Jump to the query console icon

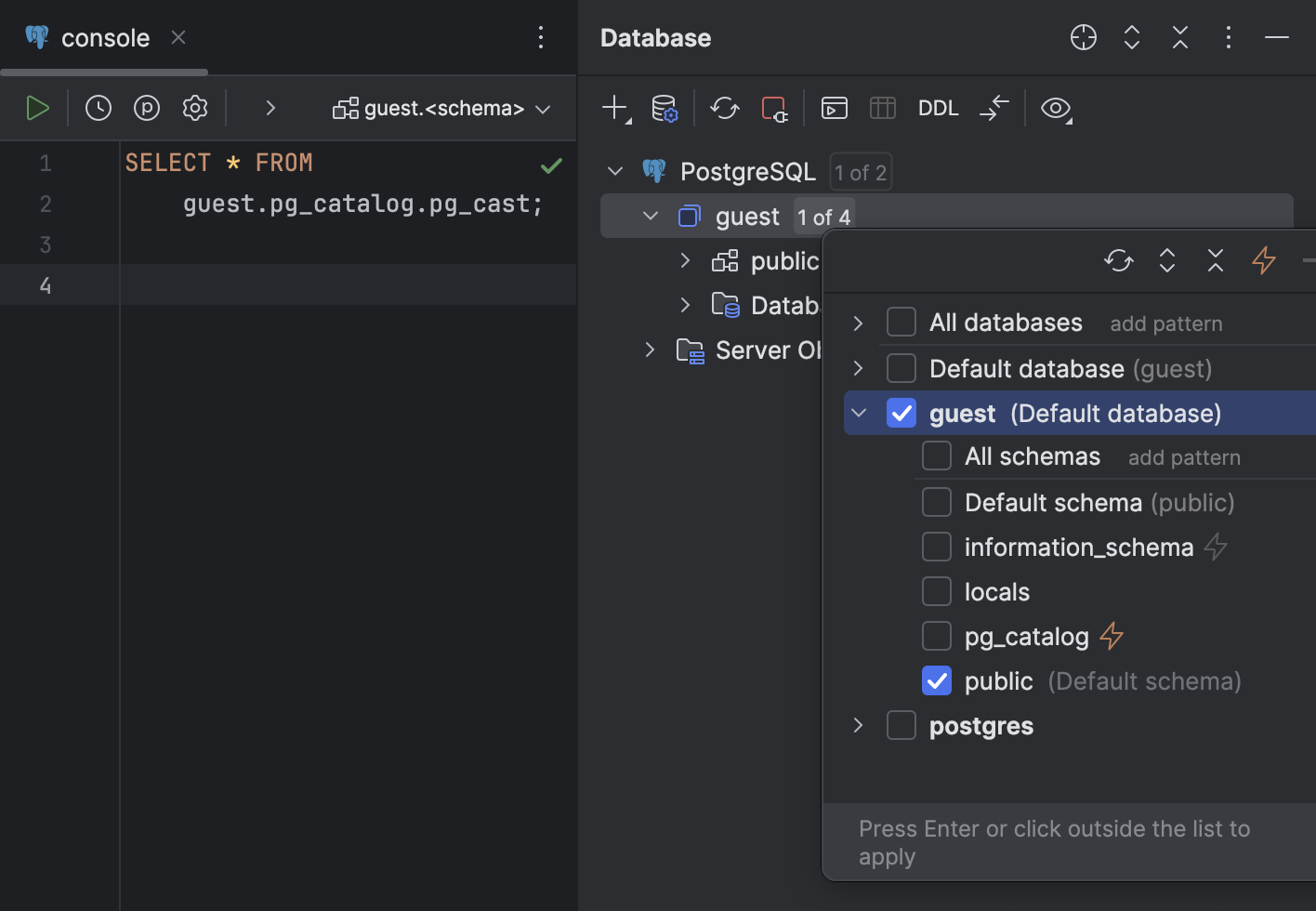[x=834, y=108]
